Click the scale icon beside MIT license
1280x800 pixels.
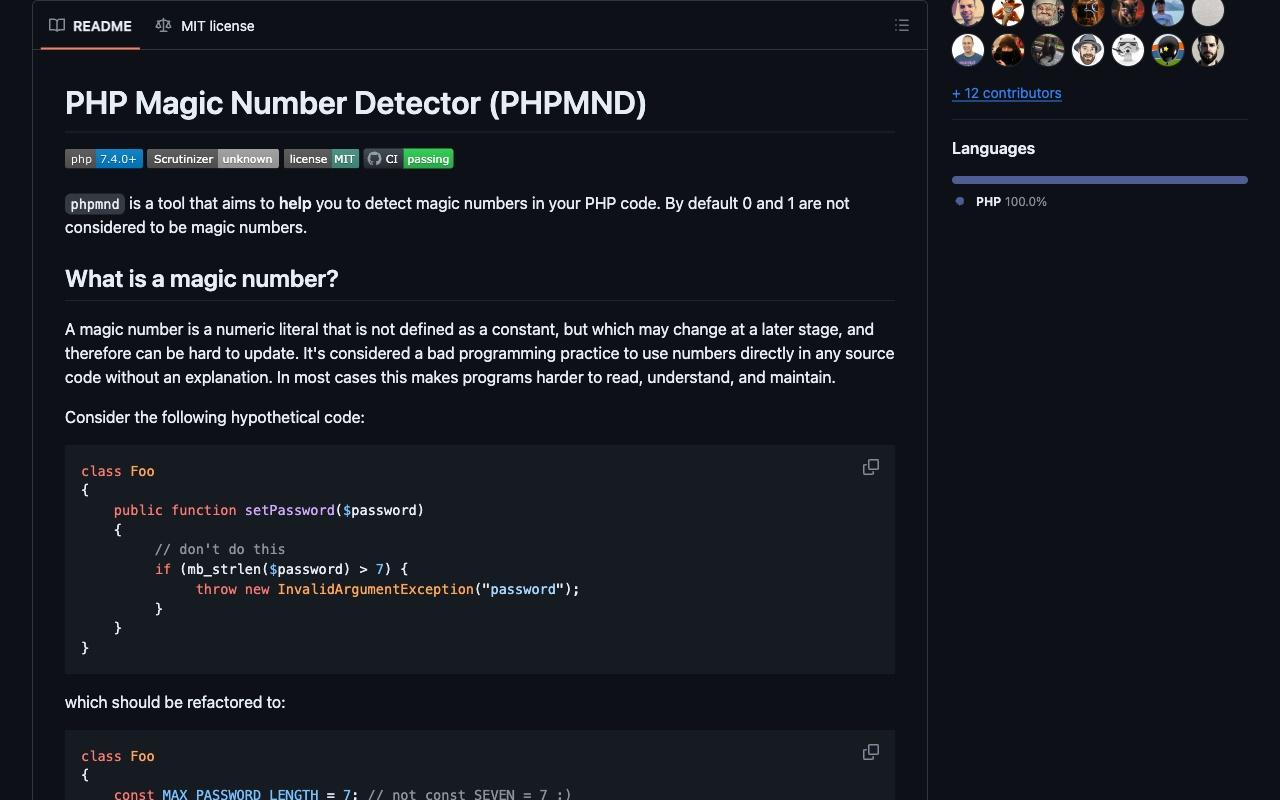tap(163, 26)
